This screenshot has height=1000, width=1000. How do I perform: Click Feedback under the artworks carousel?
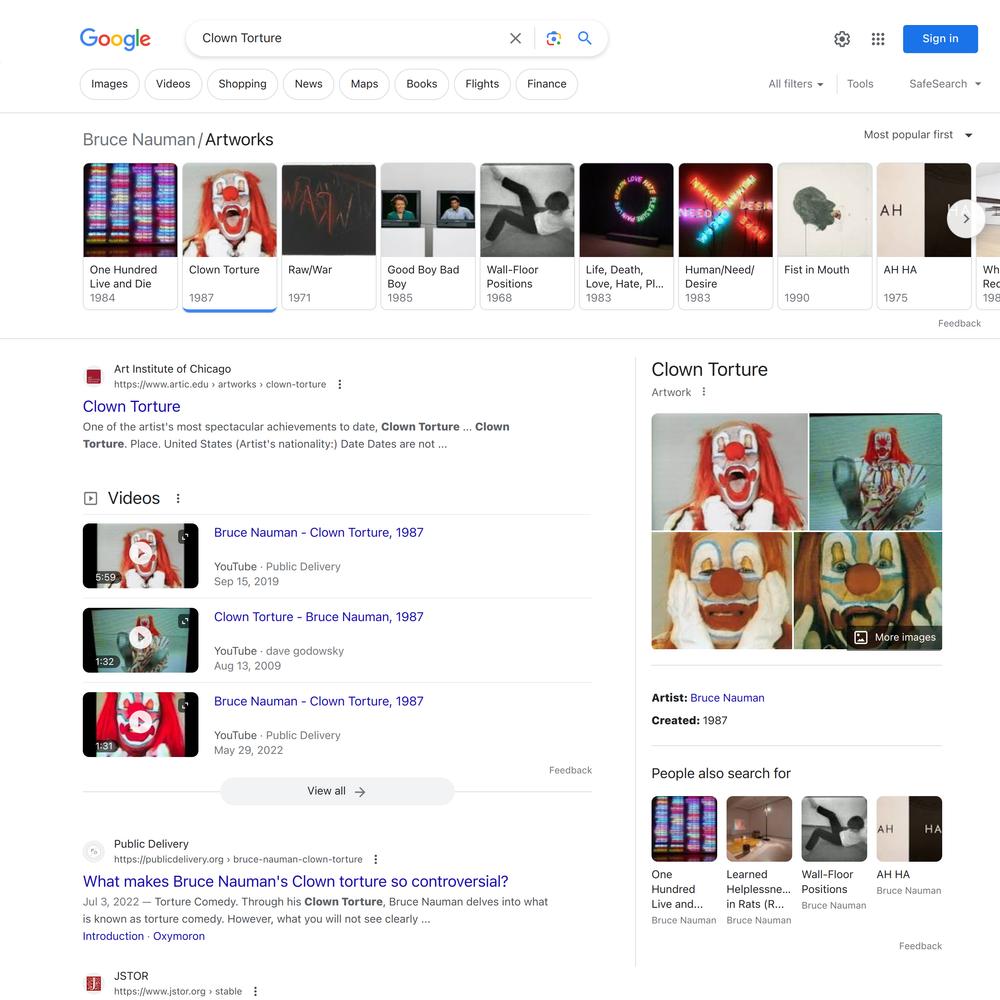[x=959, y=323]
